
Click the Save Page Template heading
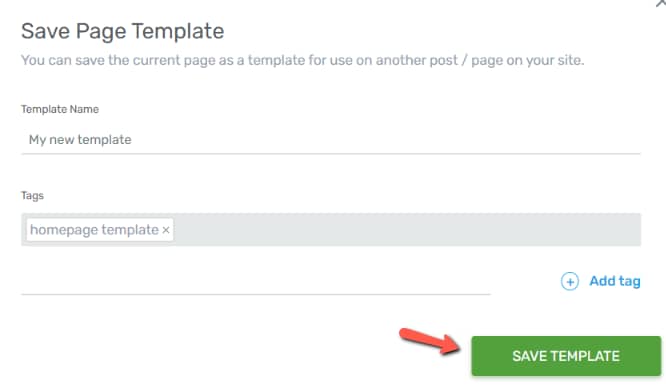tap(123, 31)
